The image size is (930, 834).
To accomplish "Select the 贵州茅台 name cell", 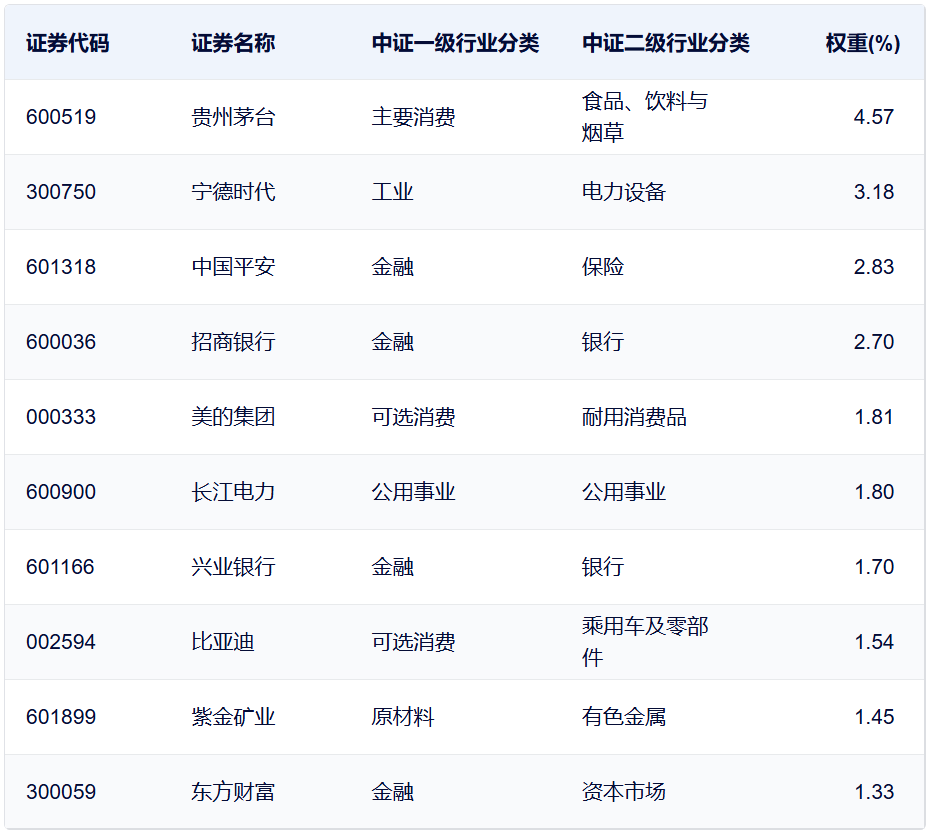I will coord(233,117).
